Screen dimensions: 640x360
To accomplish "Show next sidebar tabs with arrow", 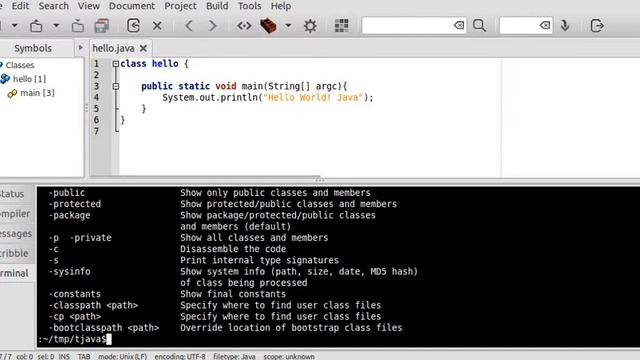I will [80, 48].
